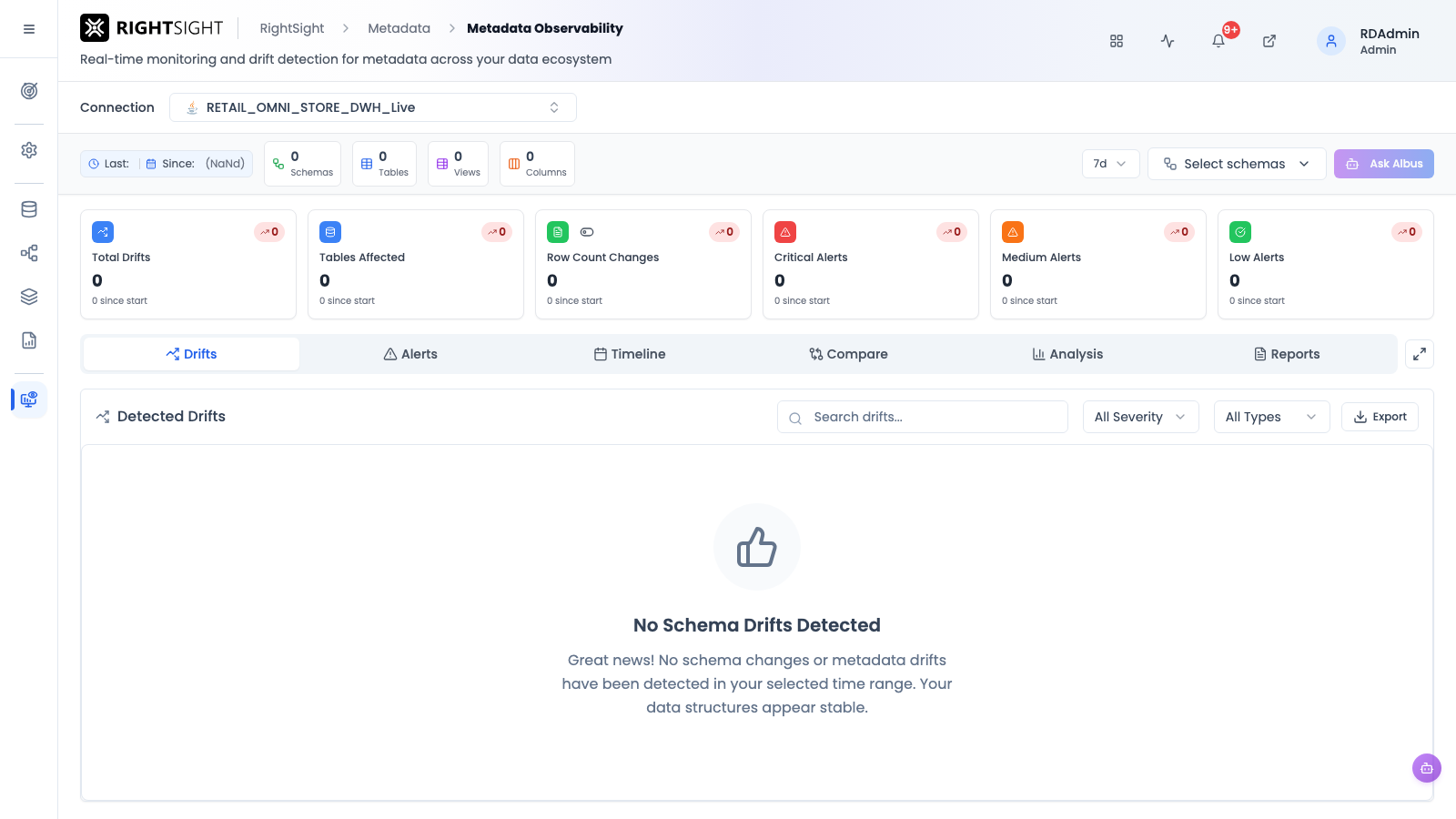Open the sidebar settings gear

29,150
